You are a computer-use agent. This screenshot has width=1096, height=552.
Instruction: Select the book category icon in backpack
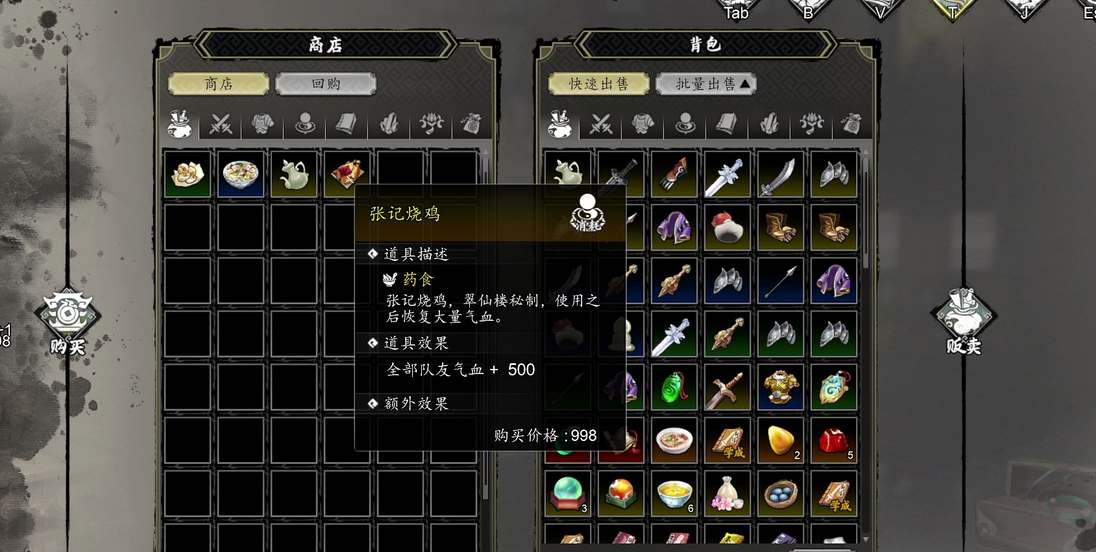(x=726, y=124)
